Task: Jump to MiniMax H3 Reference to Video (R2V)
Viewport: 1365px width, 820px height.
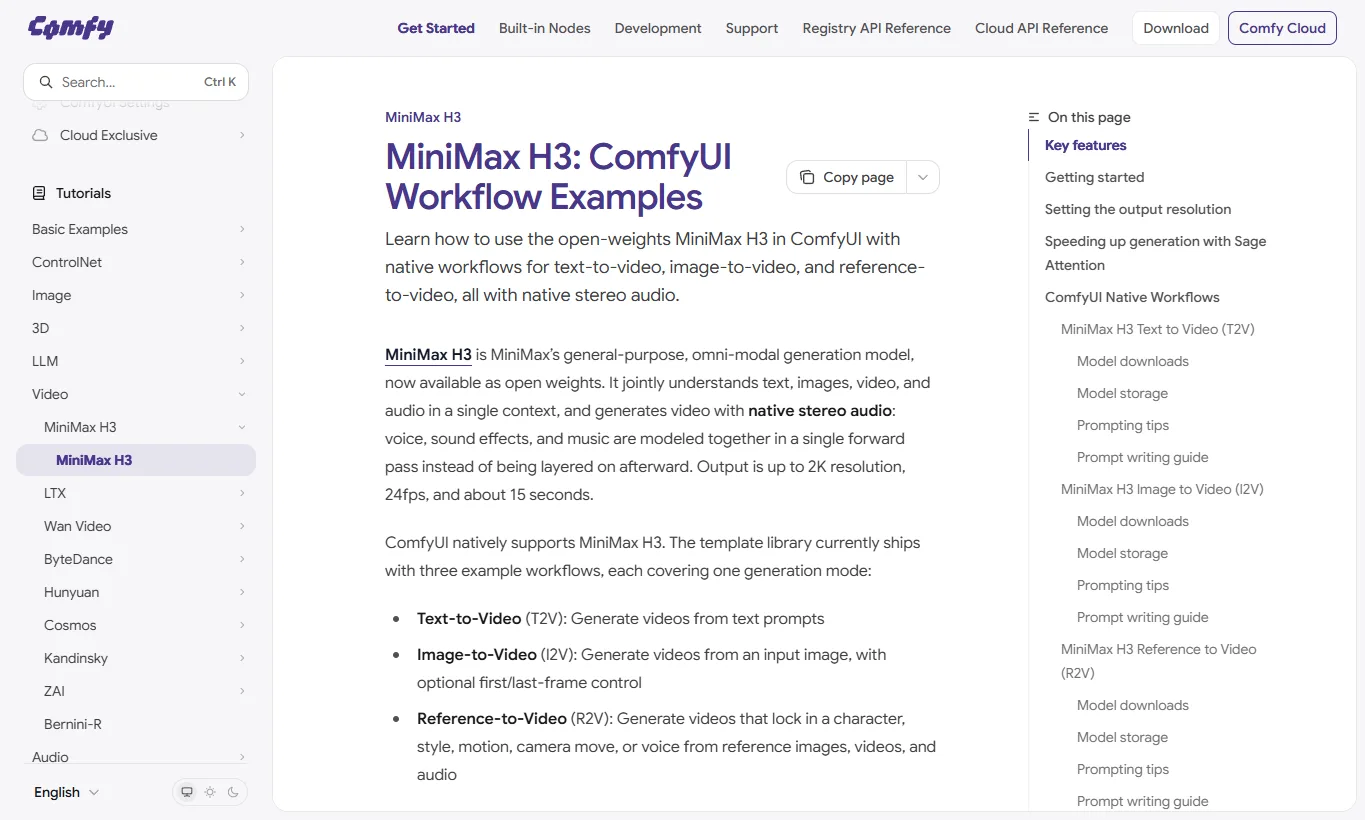Action: (x=1159, y=661)
